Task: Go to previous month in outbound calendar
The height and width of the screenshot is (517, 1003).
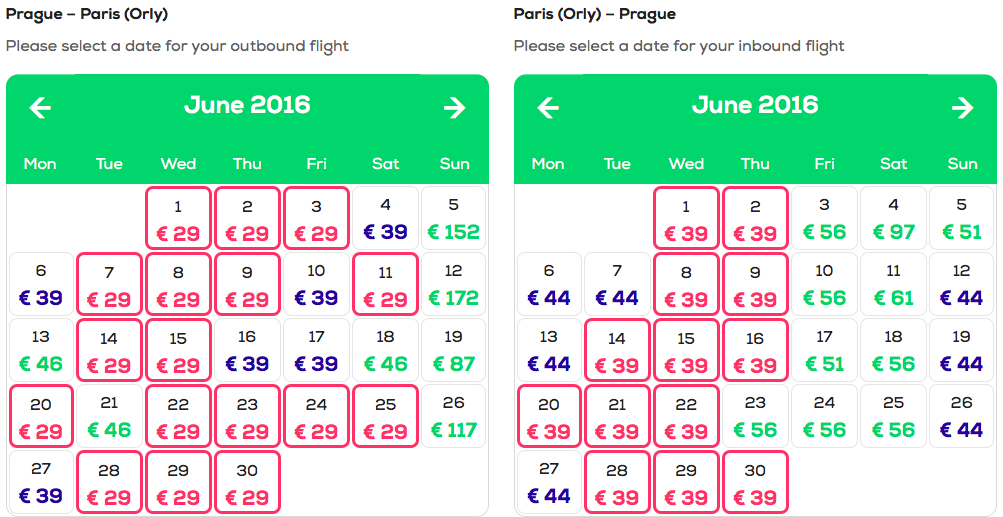Action: (x=40, y=107)
